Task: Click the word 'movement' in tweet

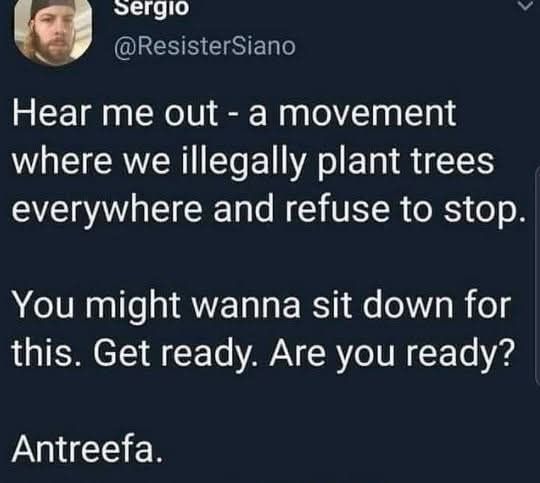Action: coord(367,114)
